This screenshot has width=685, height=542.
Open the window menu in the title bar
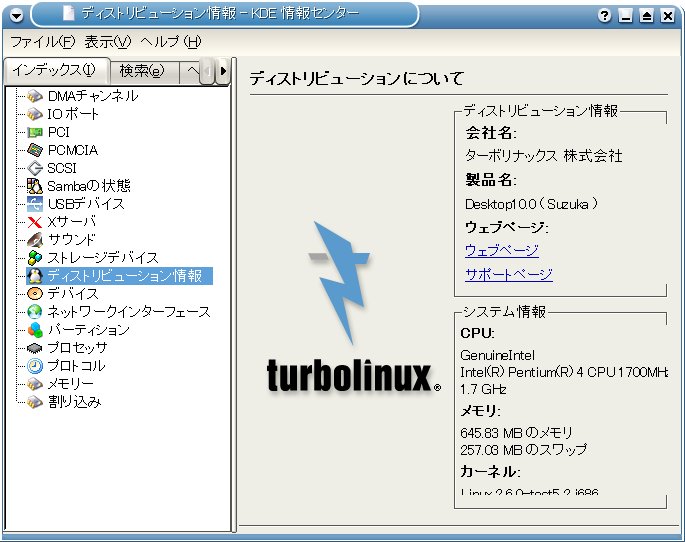(x=17, y=16)
